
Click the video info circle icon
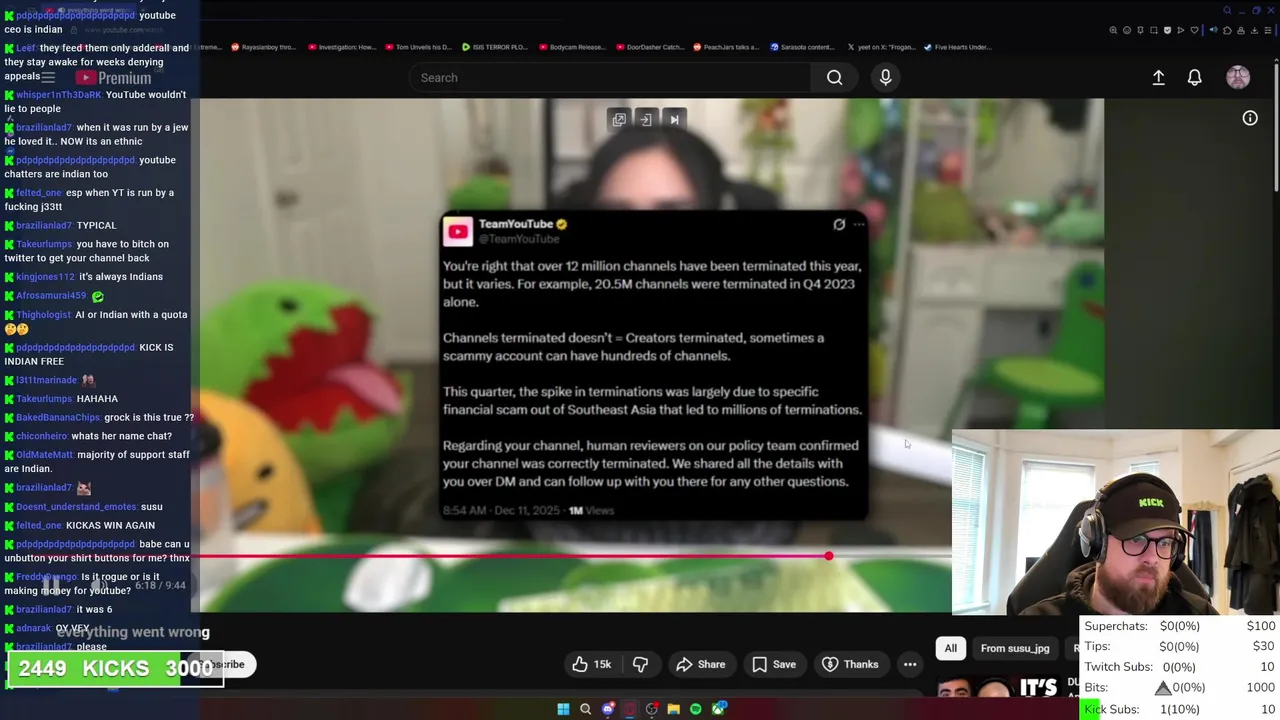[x=1250, y=118]
